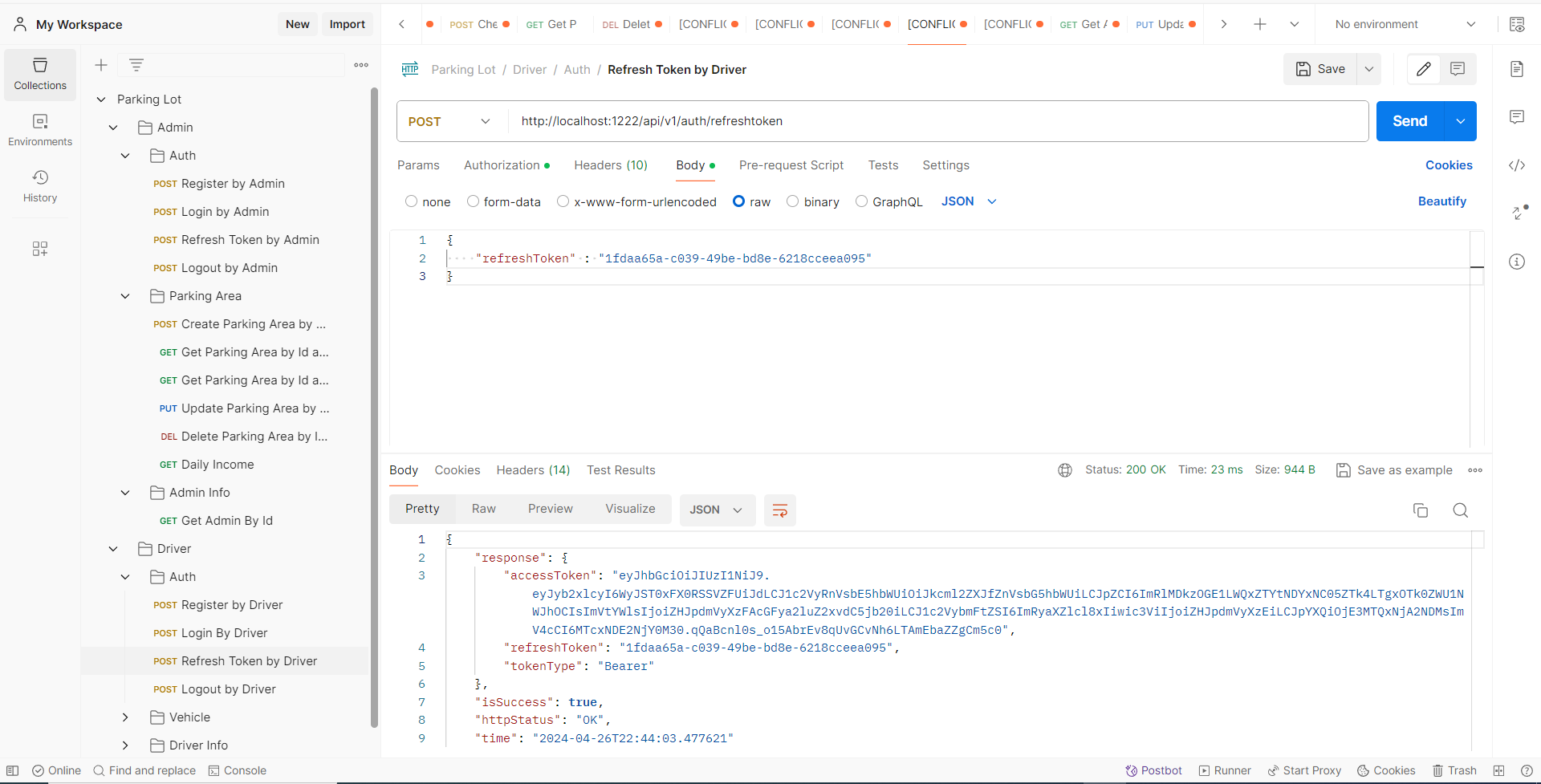Open the request info icon
Viewport: 1541px width, 784px height.
pos(1517,262)
